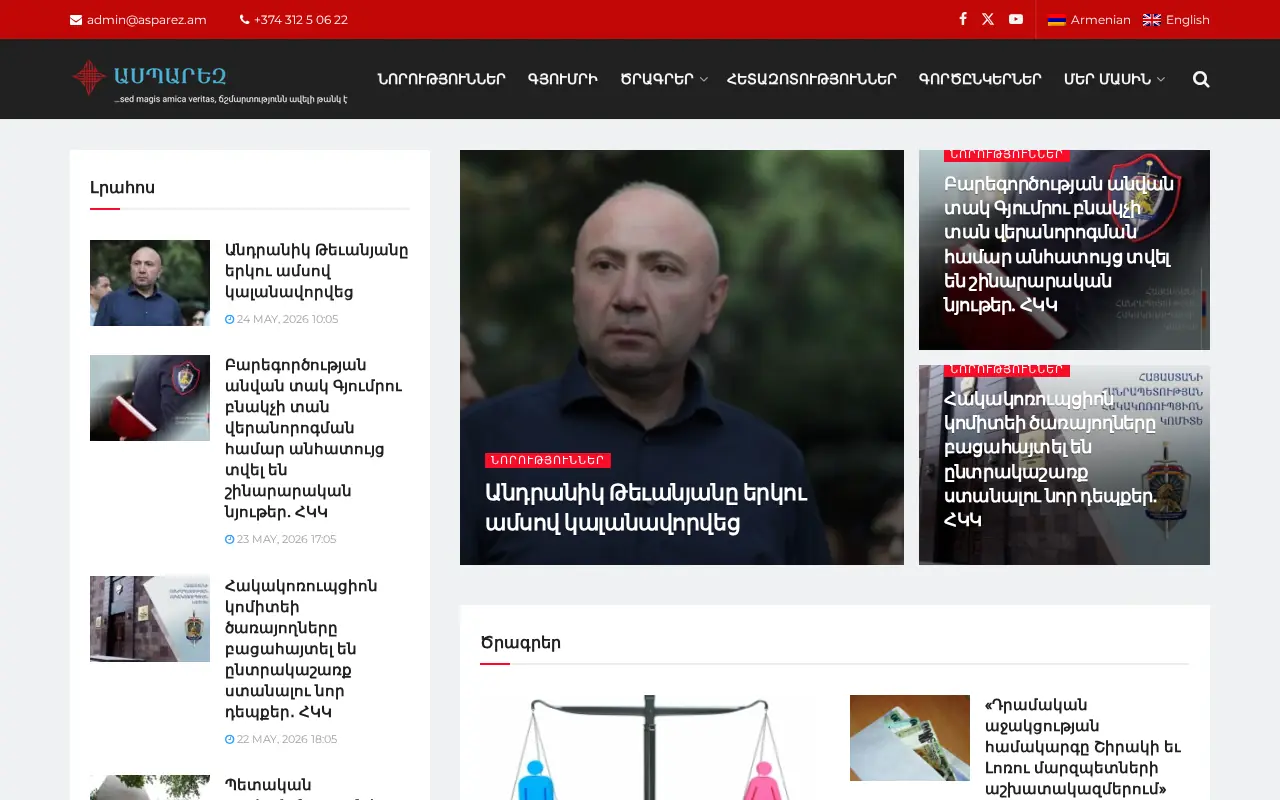Click the Asparez site logo
The height and width of the screenshot is (800, 1280).
(210, 79)
